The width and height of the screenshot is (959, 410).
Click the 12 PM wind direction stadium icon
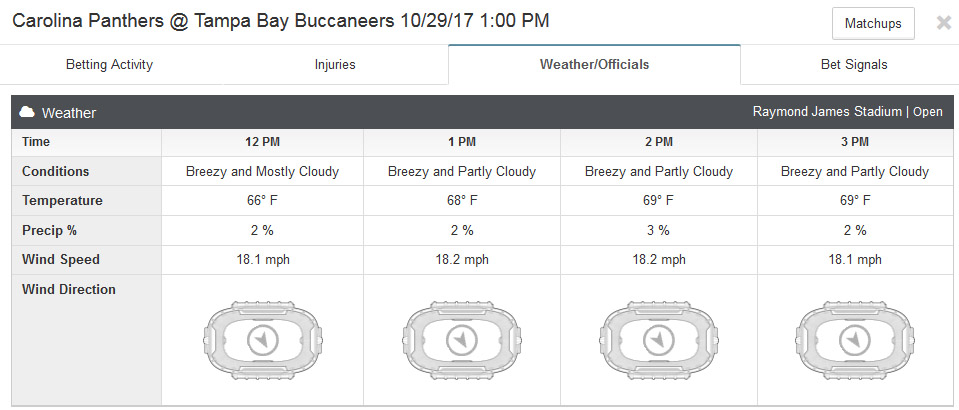tap(263, 339)
